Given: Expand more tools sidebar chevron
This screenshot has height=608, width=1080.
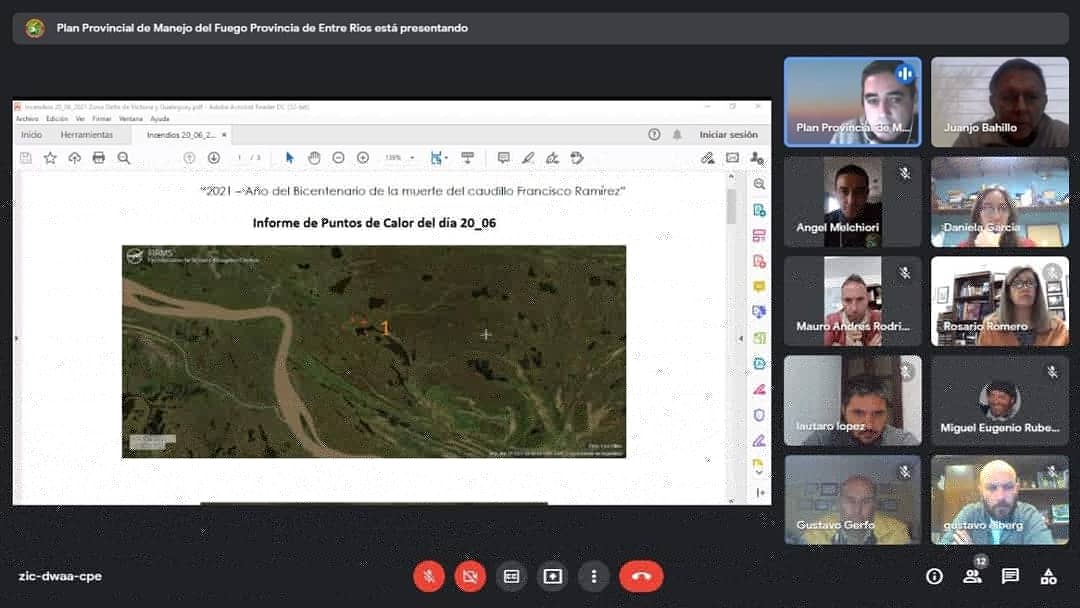Looking at the screenshot, I should 759,472.
